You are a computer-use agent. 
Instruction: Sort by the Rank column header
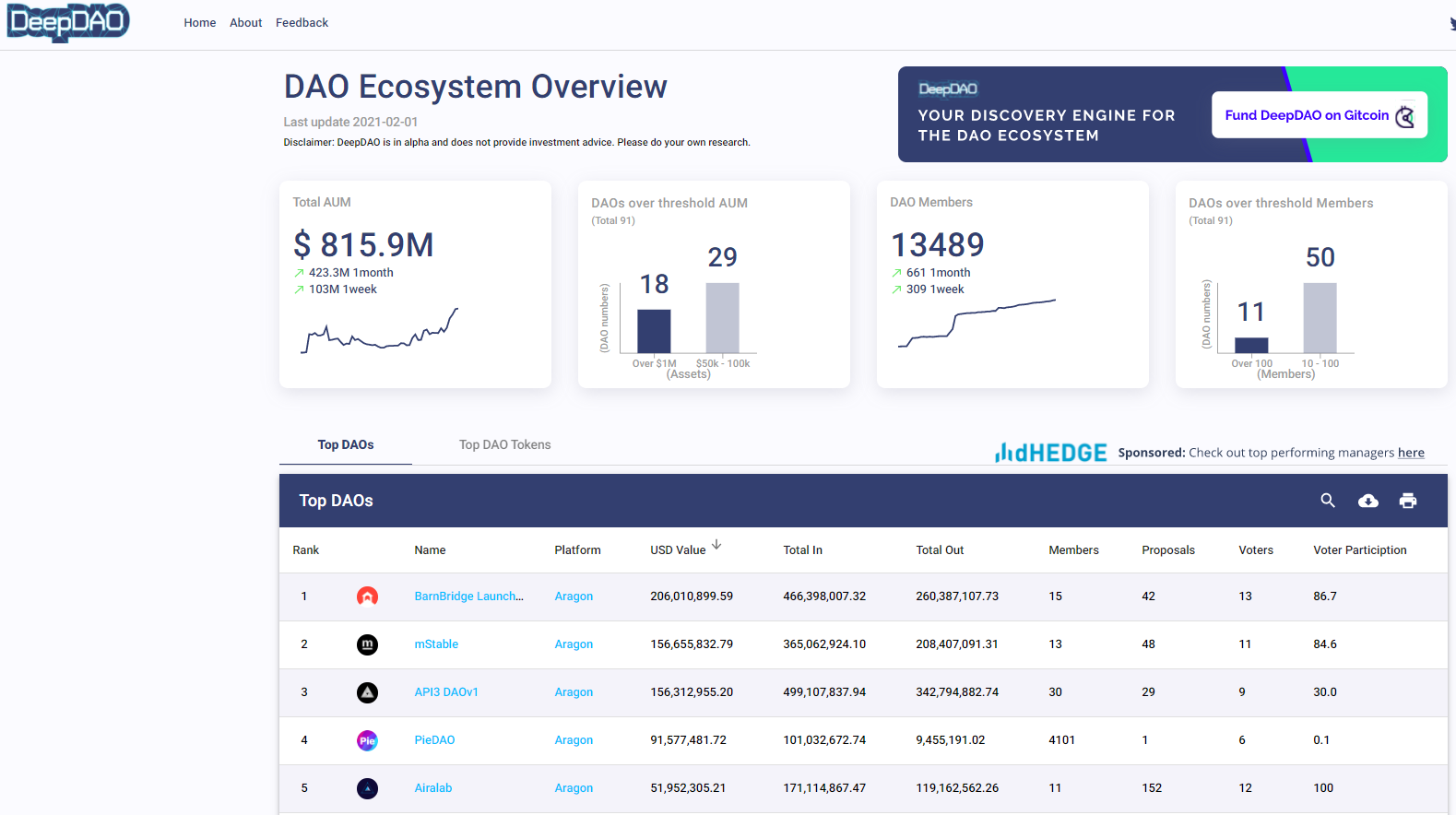tap(306, 550)
